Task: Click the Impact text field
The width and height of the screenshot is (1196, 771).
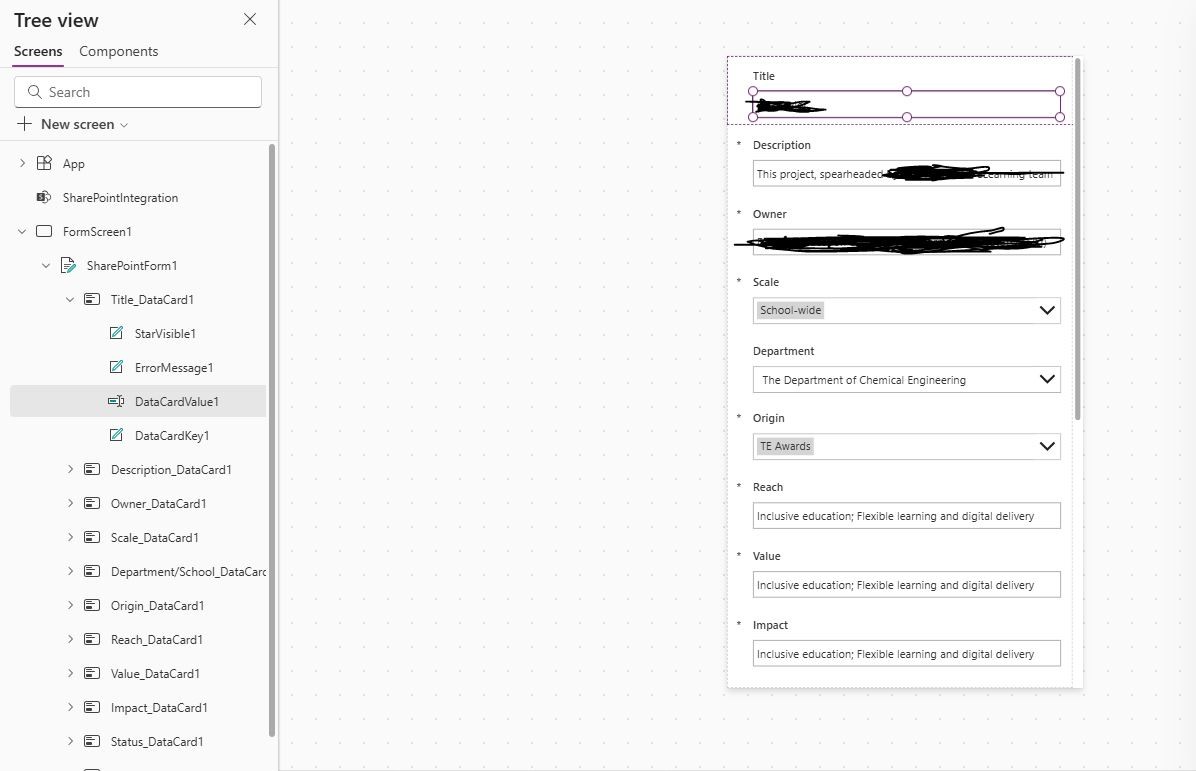Action: [906, 654]
